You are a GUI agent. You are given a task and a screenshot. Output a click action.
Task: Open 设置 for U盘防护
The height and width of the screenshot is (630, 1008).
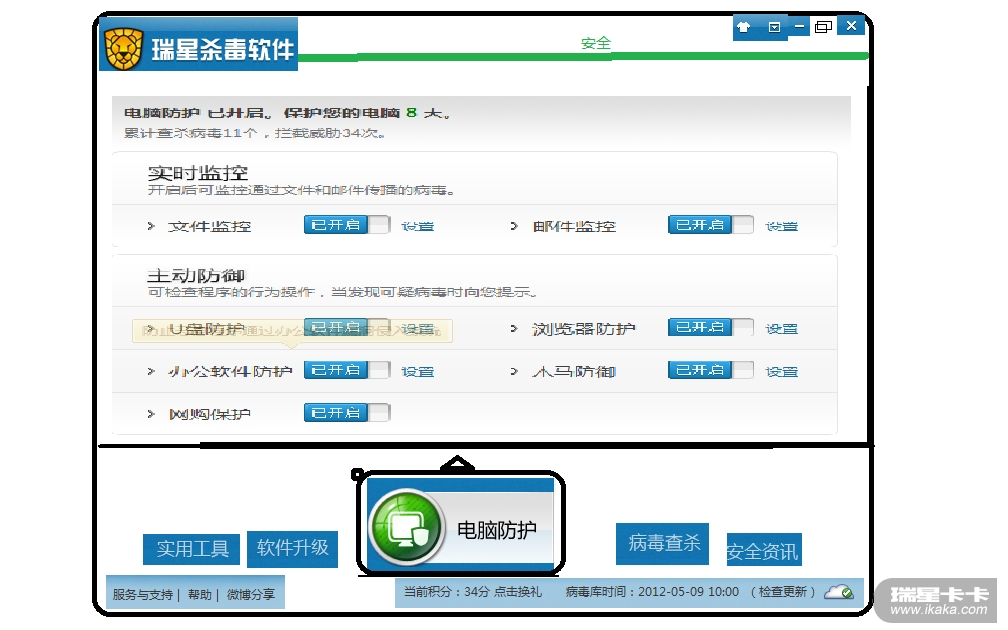point(418,329)
